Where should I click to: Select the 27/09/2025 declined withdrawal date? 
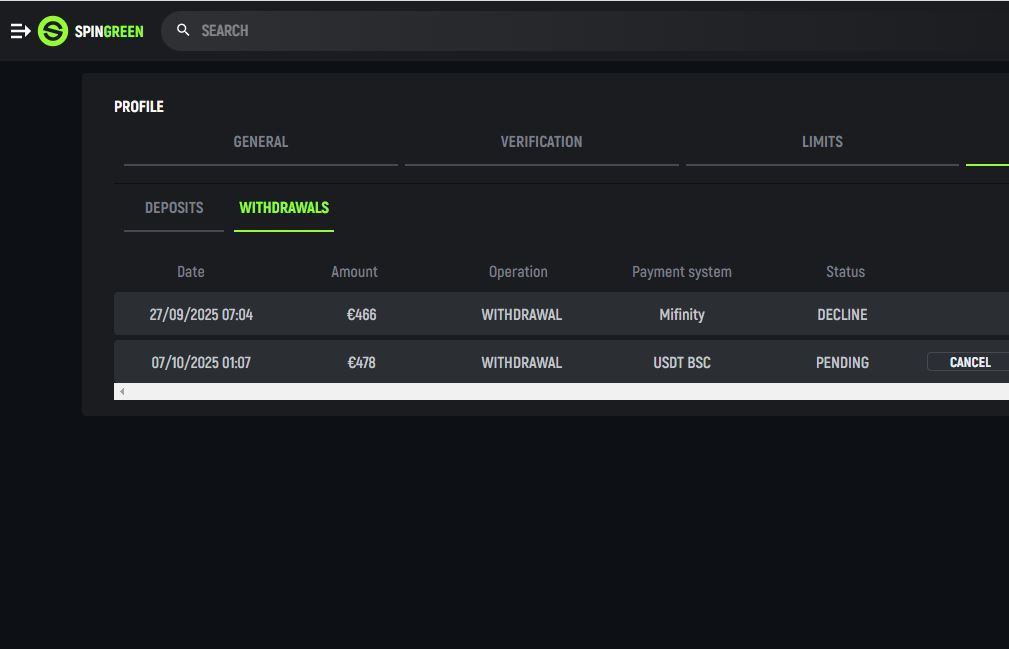coord(201,315)
